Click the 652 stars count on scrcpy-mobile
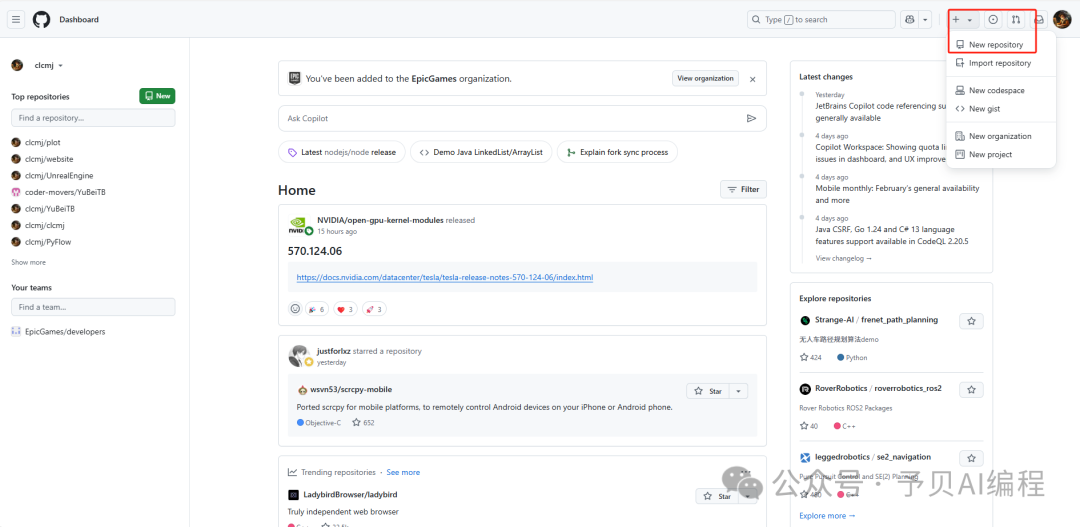1080x527 pixels. point(363,423)
